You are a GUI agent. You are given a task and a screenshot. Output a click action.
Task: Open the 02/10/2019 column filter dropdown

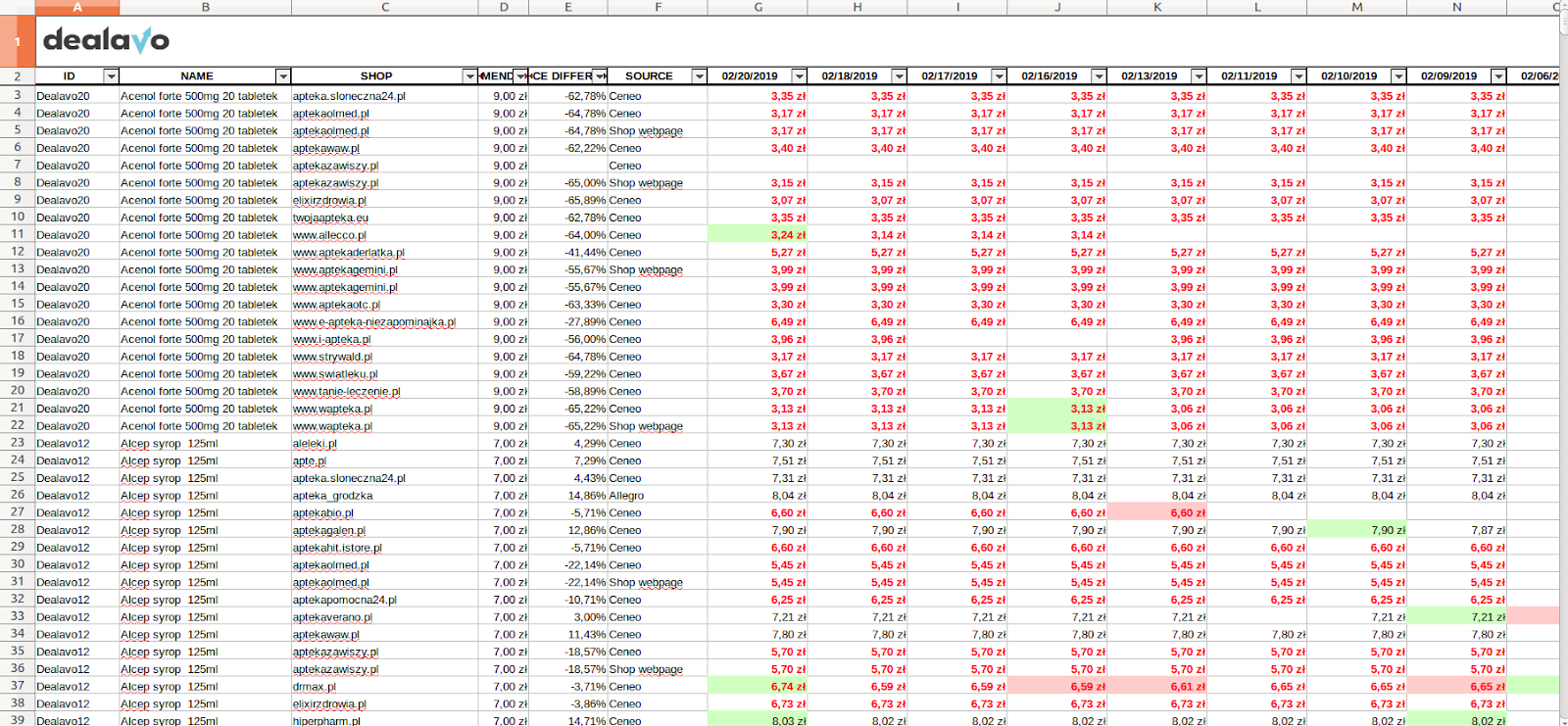(1398, 76)
